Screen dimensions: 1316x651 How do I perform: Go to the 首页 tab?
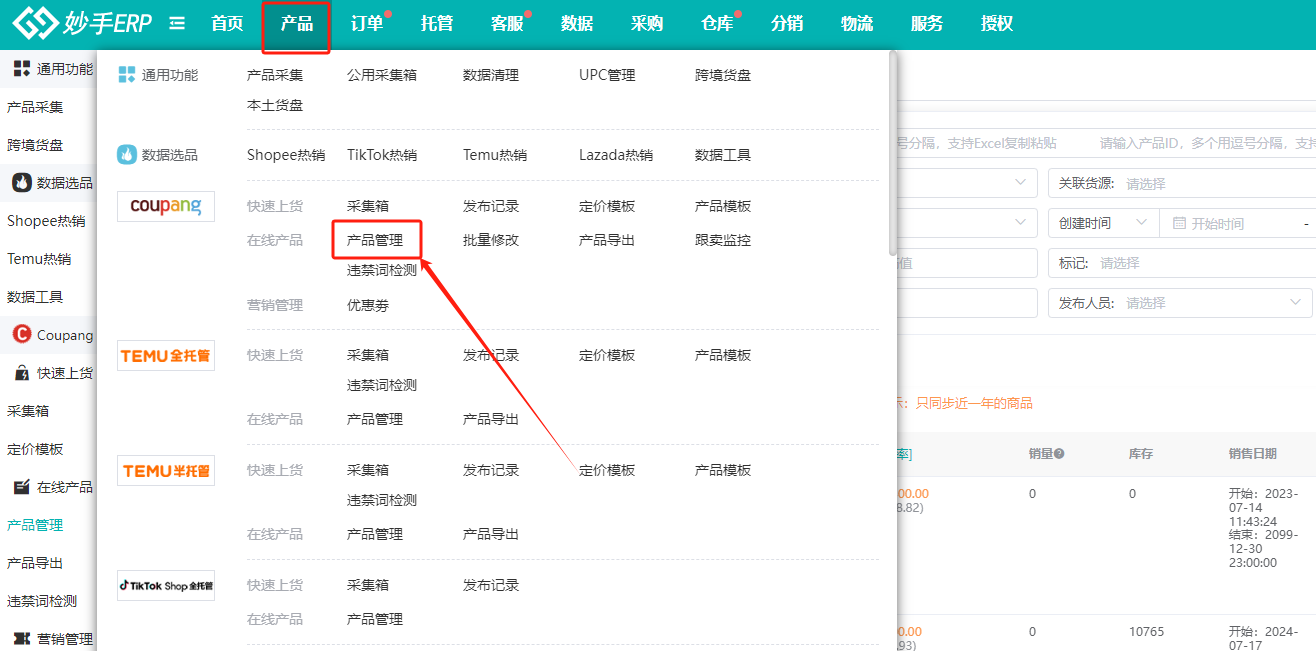click(x=227, y=24)
